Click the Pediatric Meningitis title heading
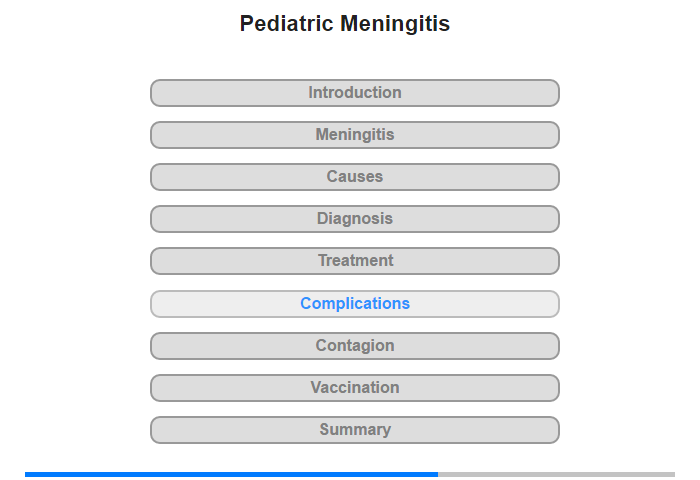The height and width of the screenshot is (480, 700). 345,24
